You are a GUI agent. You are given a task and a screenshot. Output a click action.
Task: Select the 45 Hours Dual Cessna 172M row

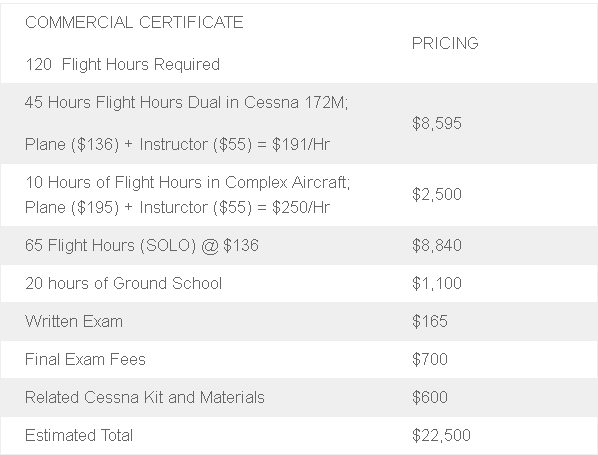coord(299,124)
